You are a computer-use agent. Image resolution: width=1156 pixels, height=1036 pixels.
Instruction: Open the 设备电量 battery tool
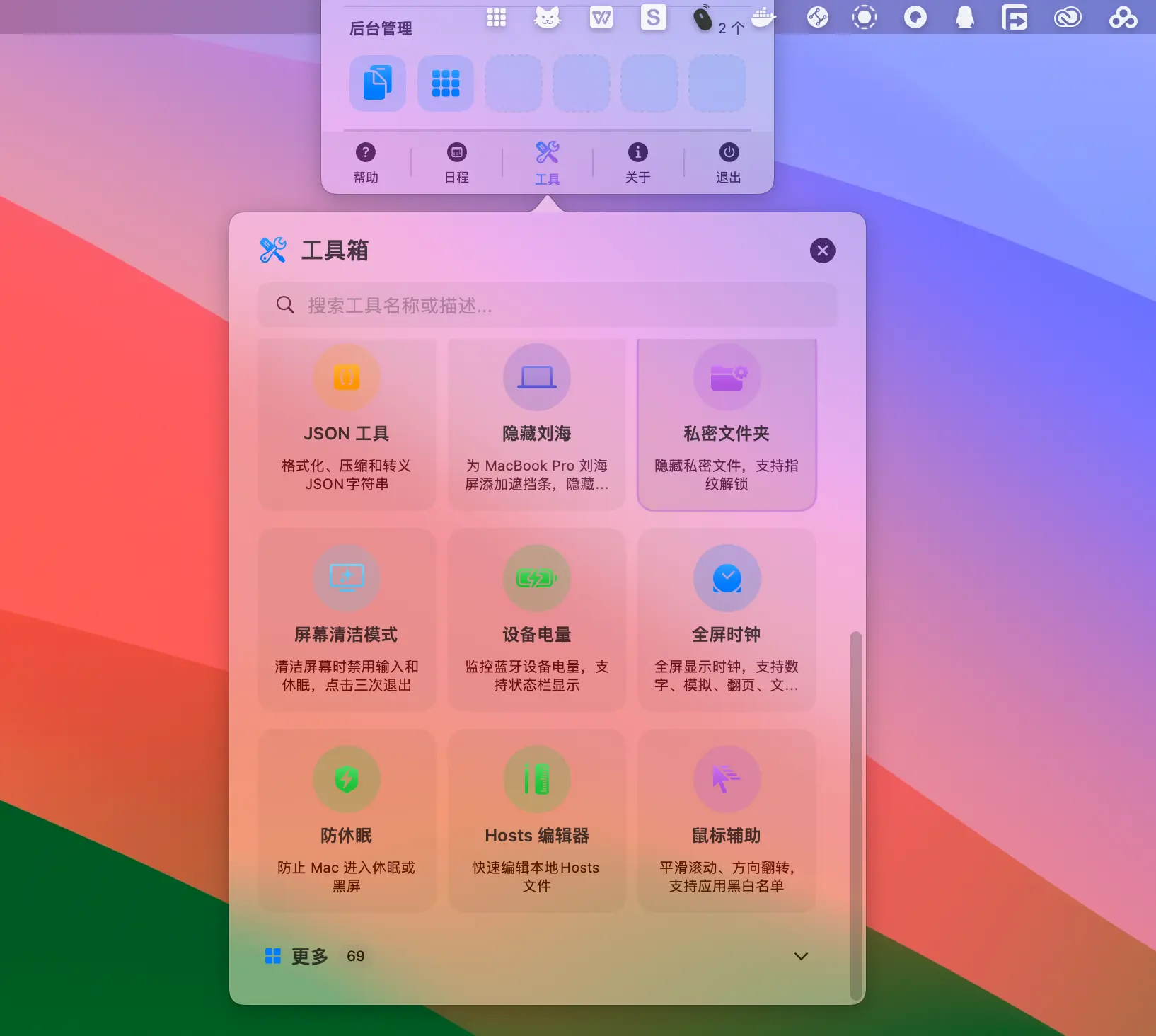click(537, 620)
